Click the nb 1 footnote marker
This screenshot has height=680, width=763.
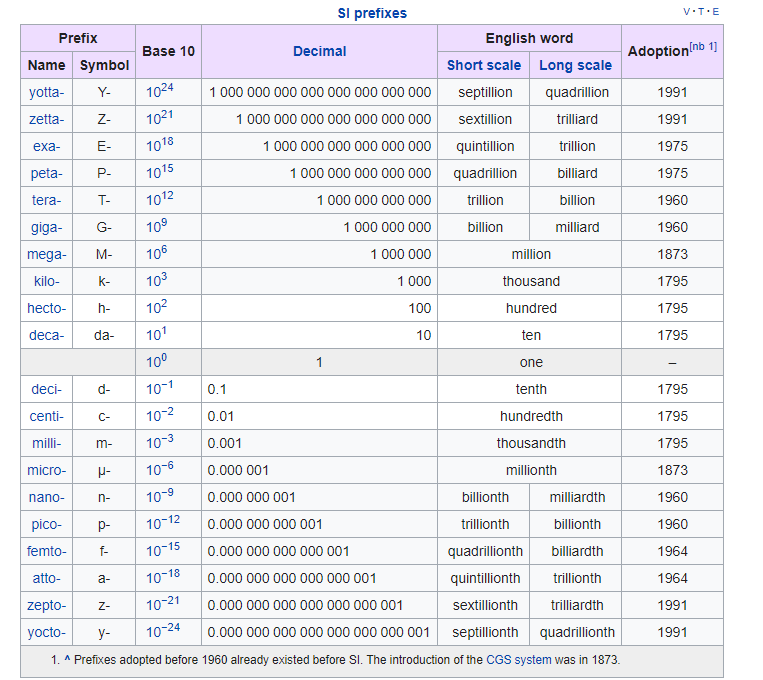(x=703, y=46)
